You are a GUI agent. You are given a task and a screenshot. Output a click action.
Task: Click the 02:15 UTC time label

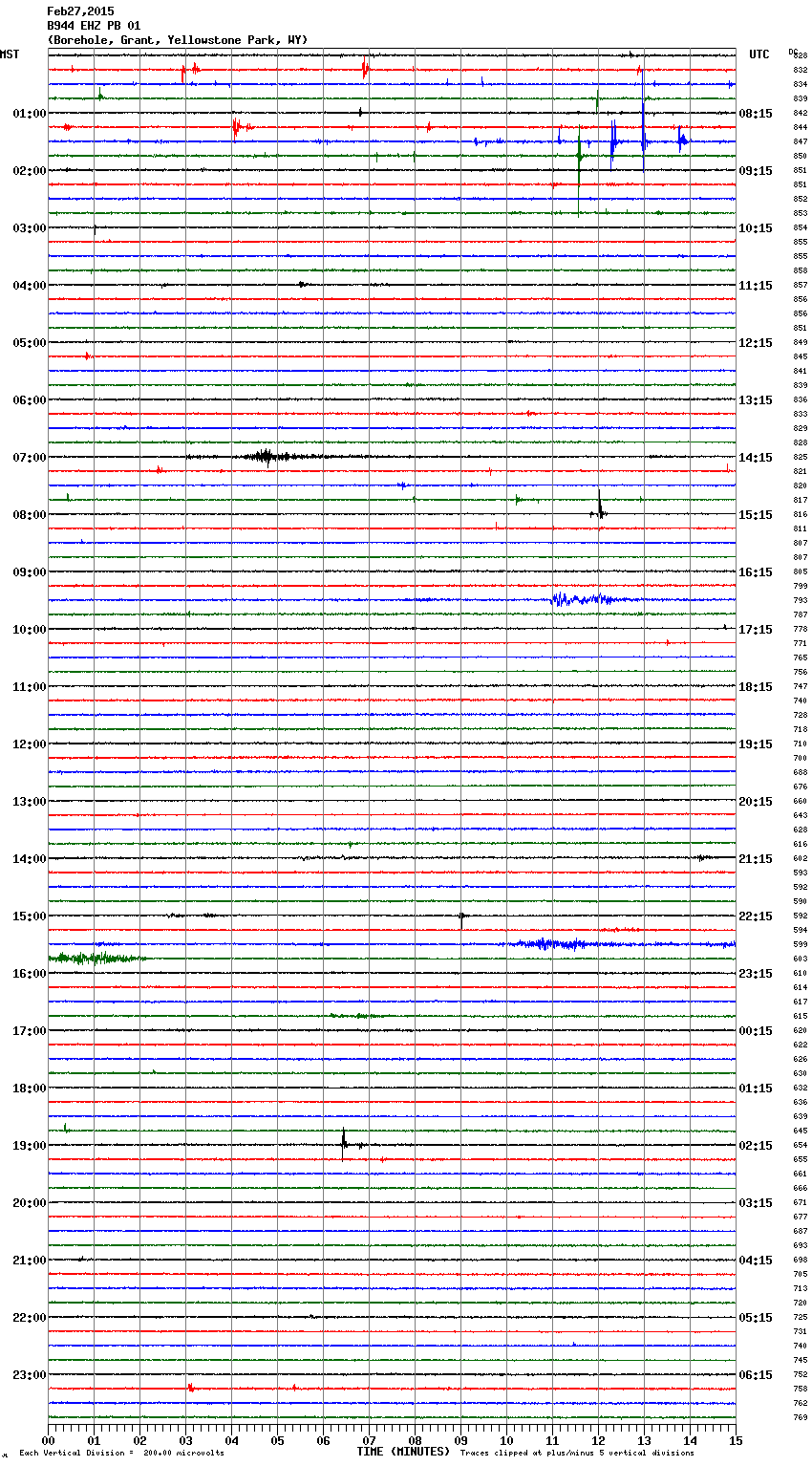tap(756, 1146)
